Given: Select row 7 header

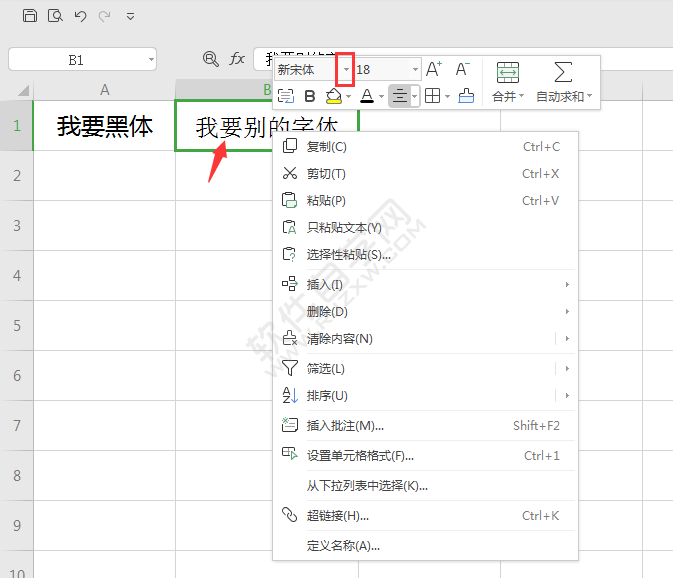Looking at the screenshot, I should pos(17,426).
